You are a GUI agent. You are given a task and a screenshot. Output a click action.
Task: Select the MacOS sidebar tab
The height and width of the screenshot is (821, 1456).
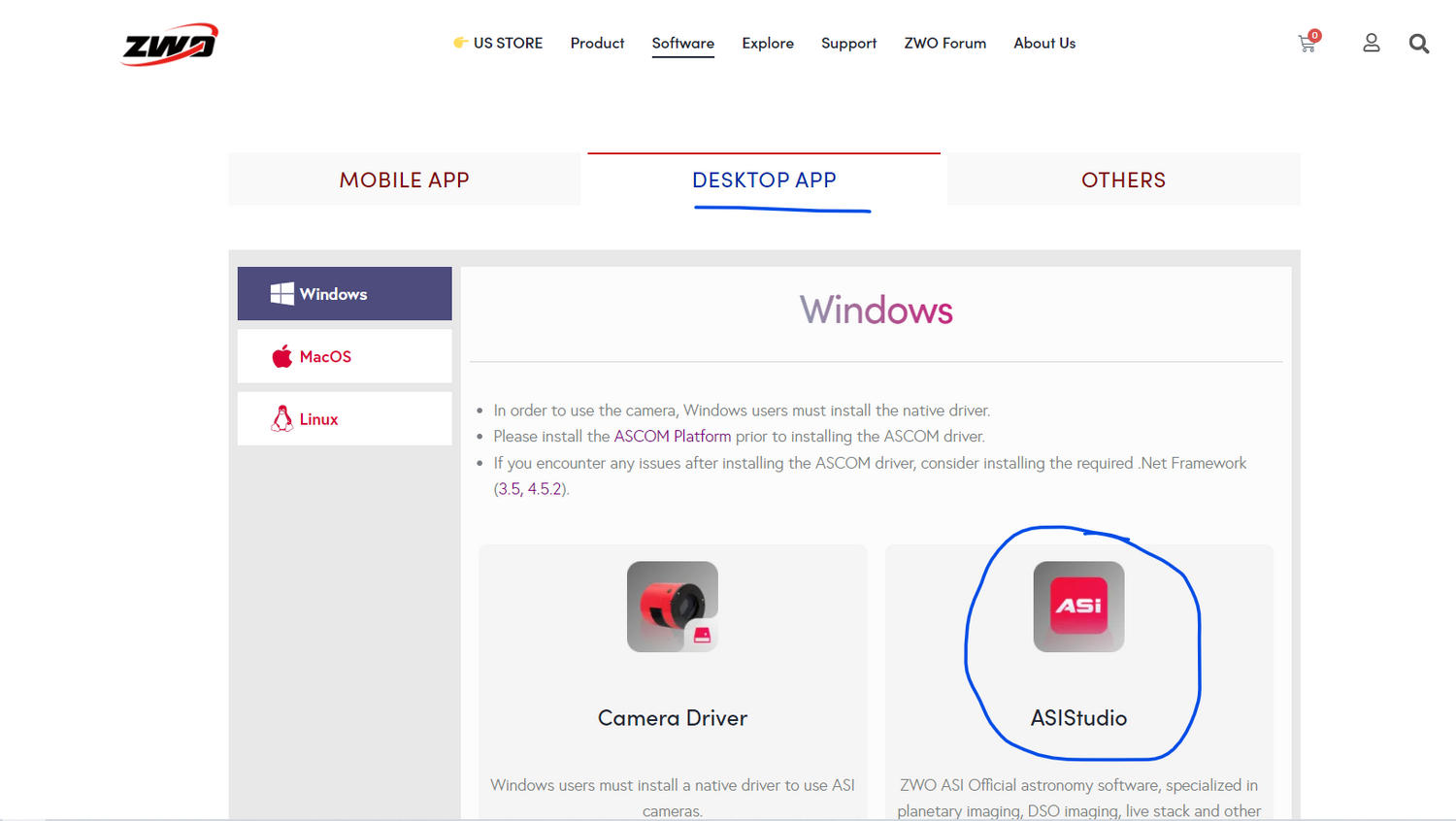pos(345,356)
